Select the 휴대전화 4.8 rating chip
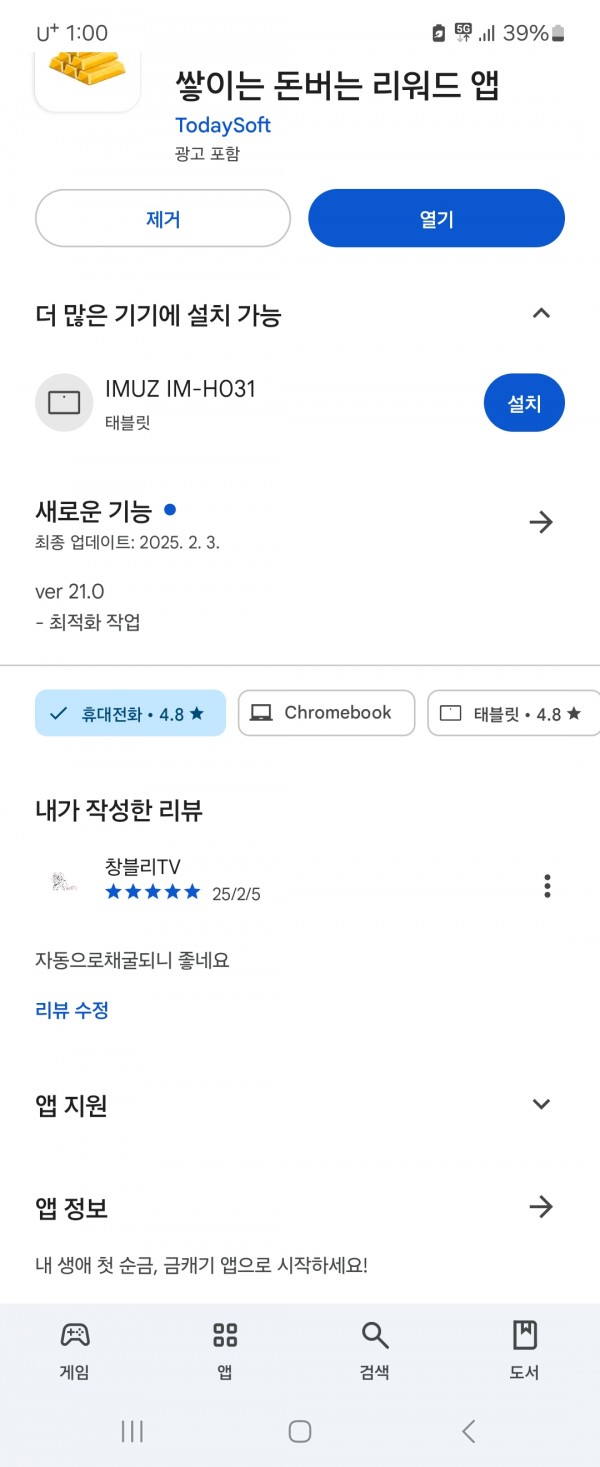 [130, 713]
